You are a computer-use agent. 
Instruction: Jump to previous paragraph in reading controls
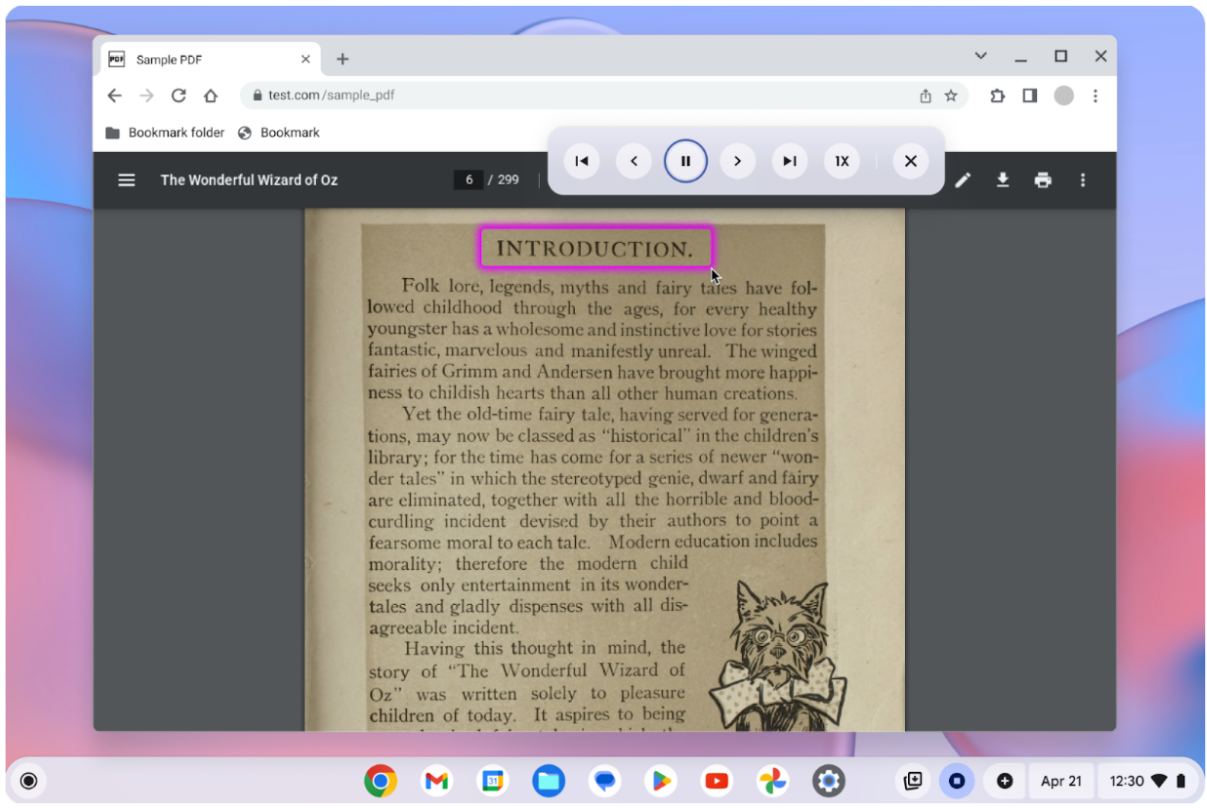click(x=581, y=161)
